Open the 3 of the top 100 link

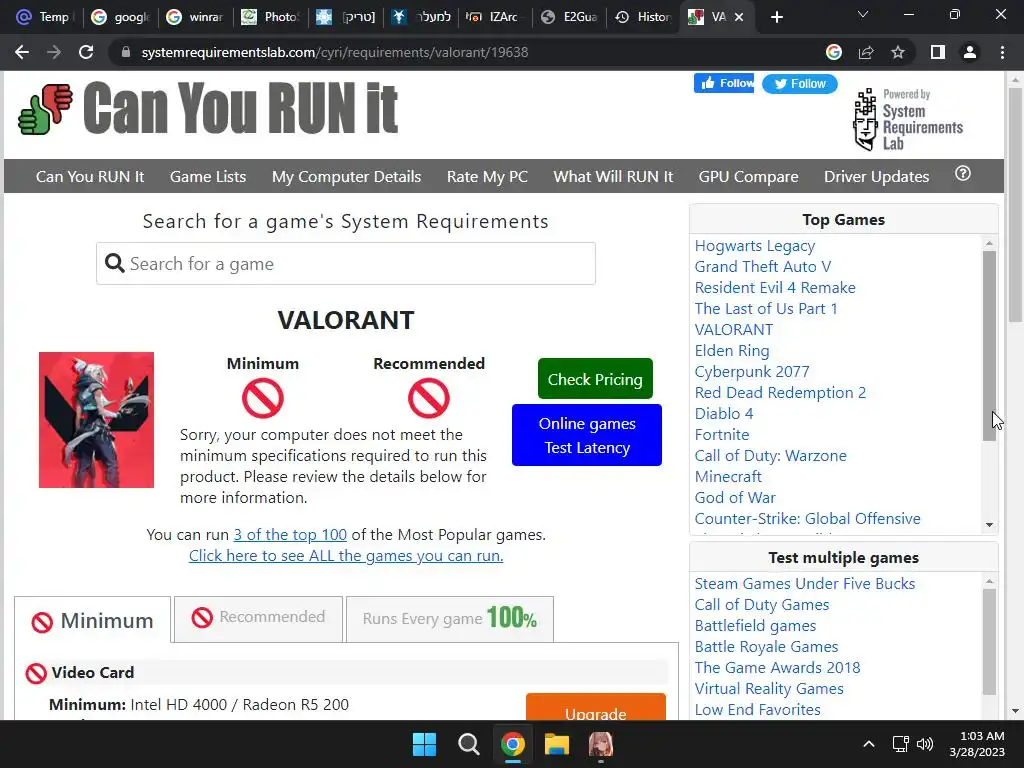pyautogui.click(x=290, y=534)
